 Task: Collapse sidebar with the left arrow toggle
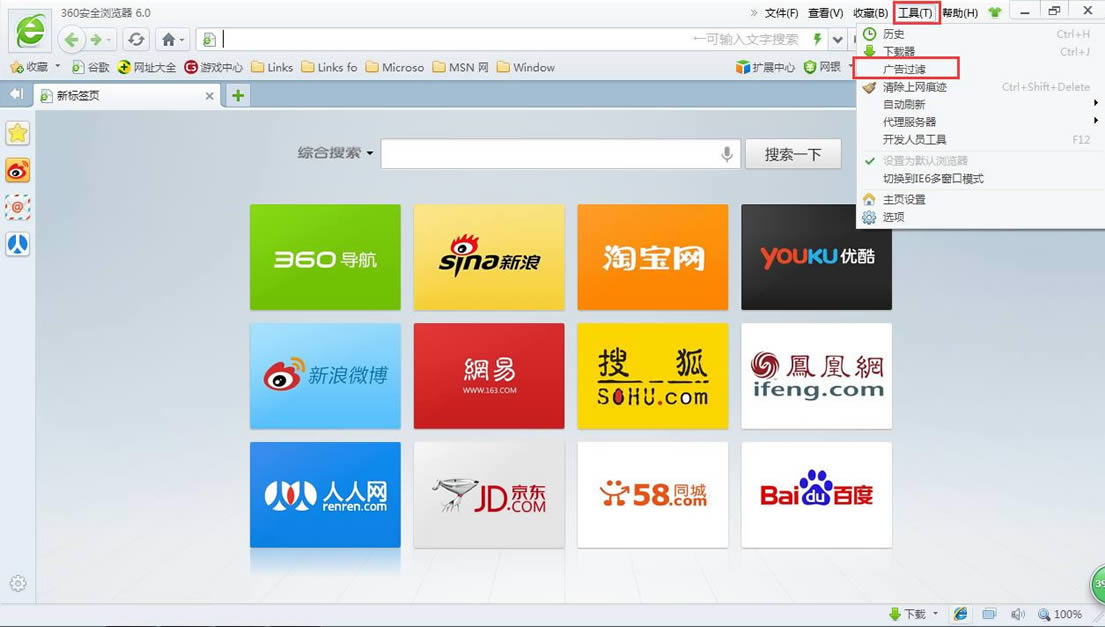pos(16,94)
